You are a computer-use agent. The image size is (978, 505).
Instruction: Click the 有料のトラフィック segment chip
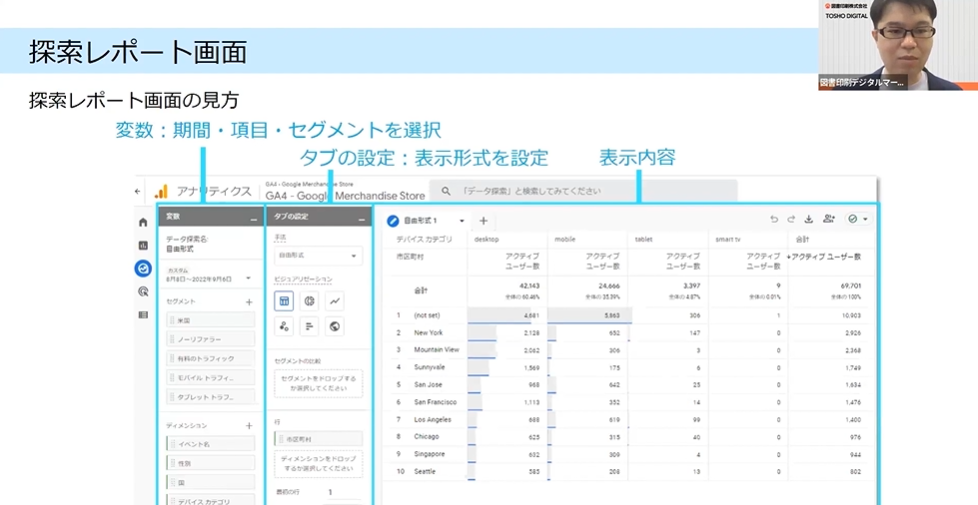211,358
